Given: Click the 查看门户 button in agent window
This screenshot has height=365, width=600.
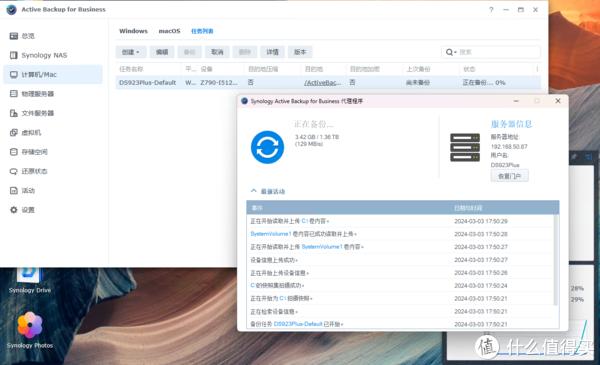Looking at the screenshot, I should 509,176.
